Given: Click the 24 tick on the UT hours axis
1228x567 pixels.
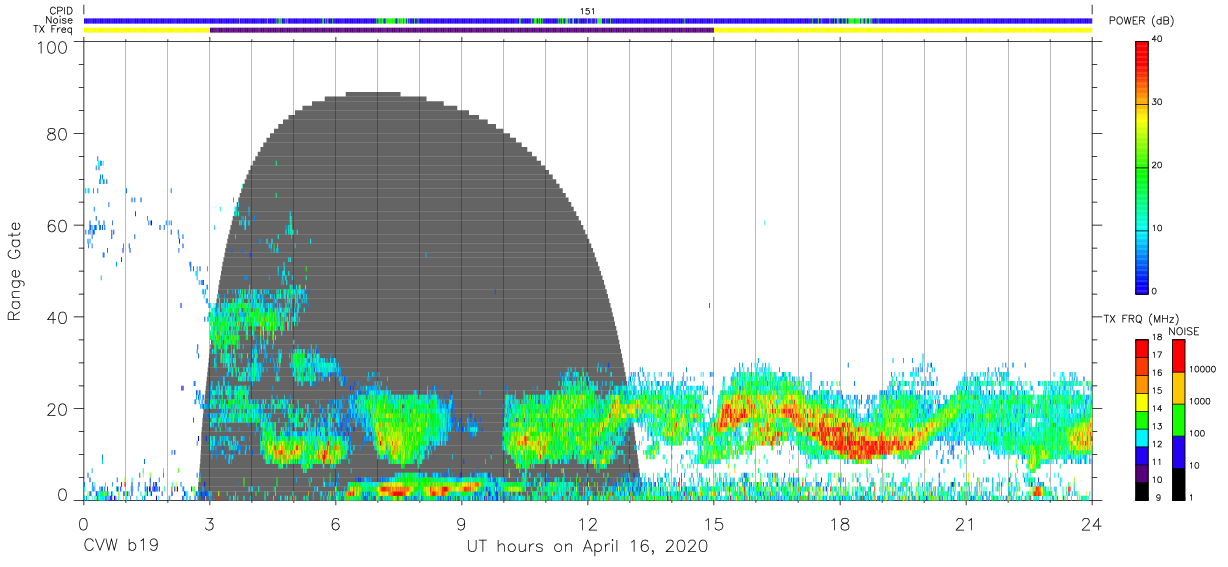Looking at the screenshot, I should [1091, 524].
